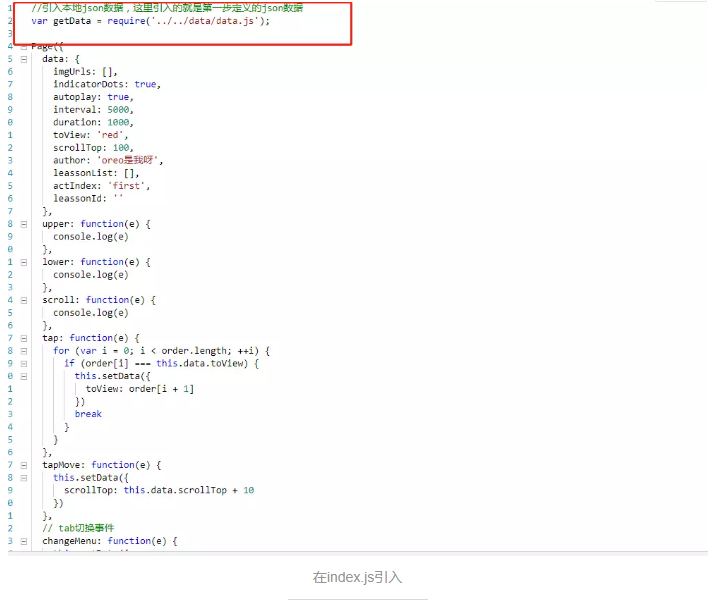Viewport: 712px width, 612px height.
Task: Collapse the tapMove: function(e) block
Action: (22, 465)
